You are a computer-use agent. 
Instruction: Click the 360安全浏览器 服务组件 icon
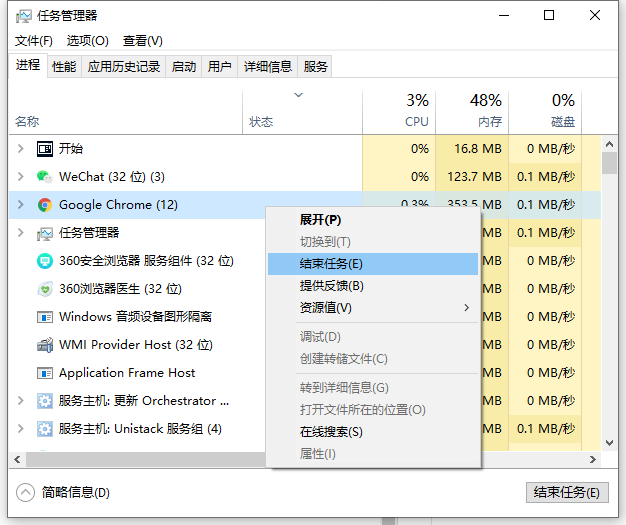click(x=44, y=261)
